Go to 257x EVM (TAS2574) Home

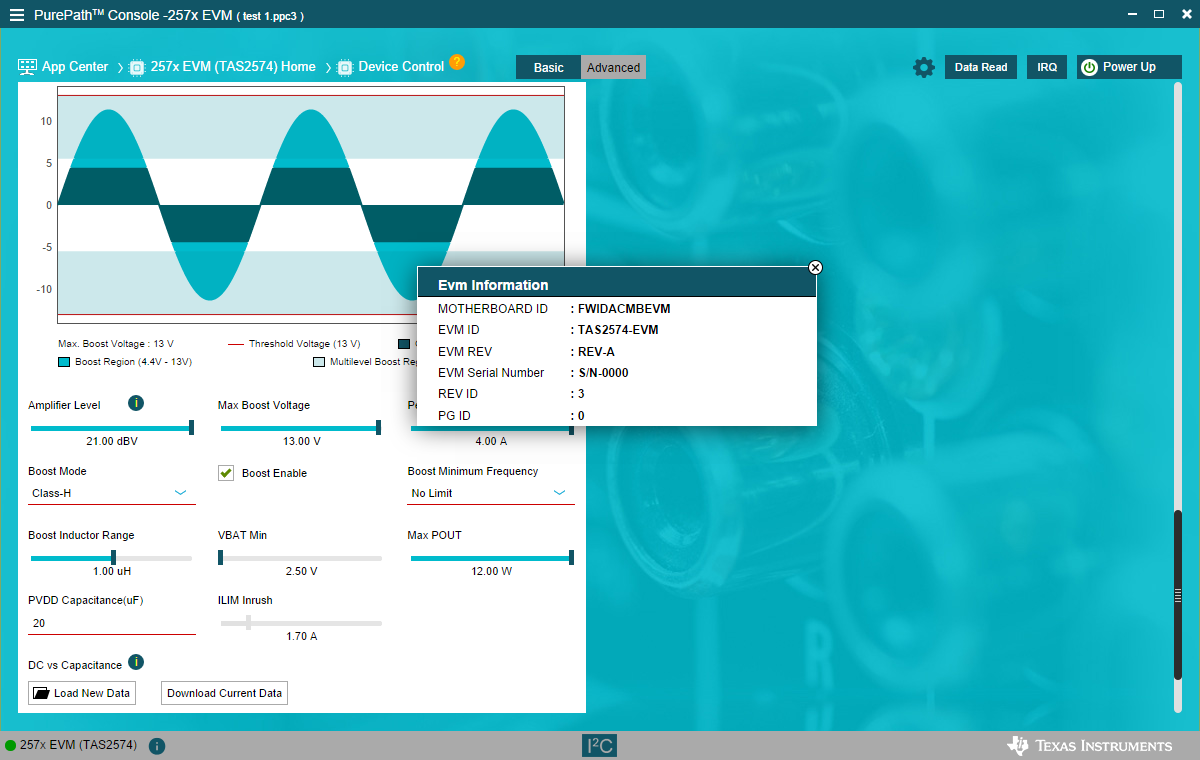233,67
